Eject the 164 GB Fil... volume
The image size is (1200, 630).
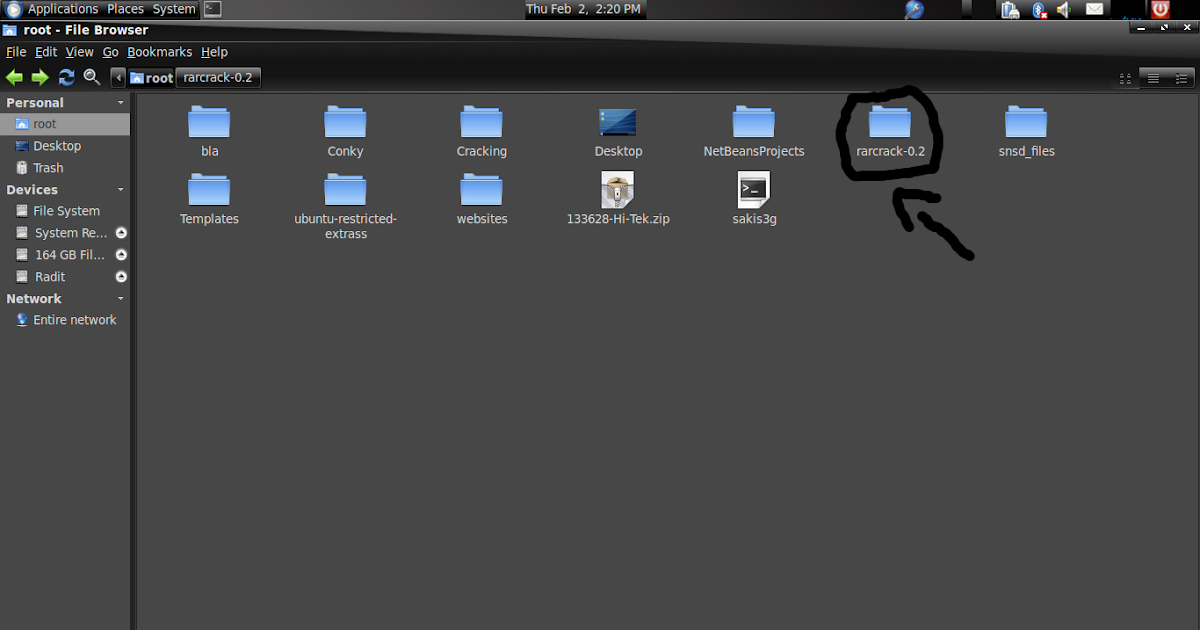point(121,255)
